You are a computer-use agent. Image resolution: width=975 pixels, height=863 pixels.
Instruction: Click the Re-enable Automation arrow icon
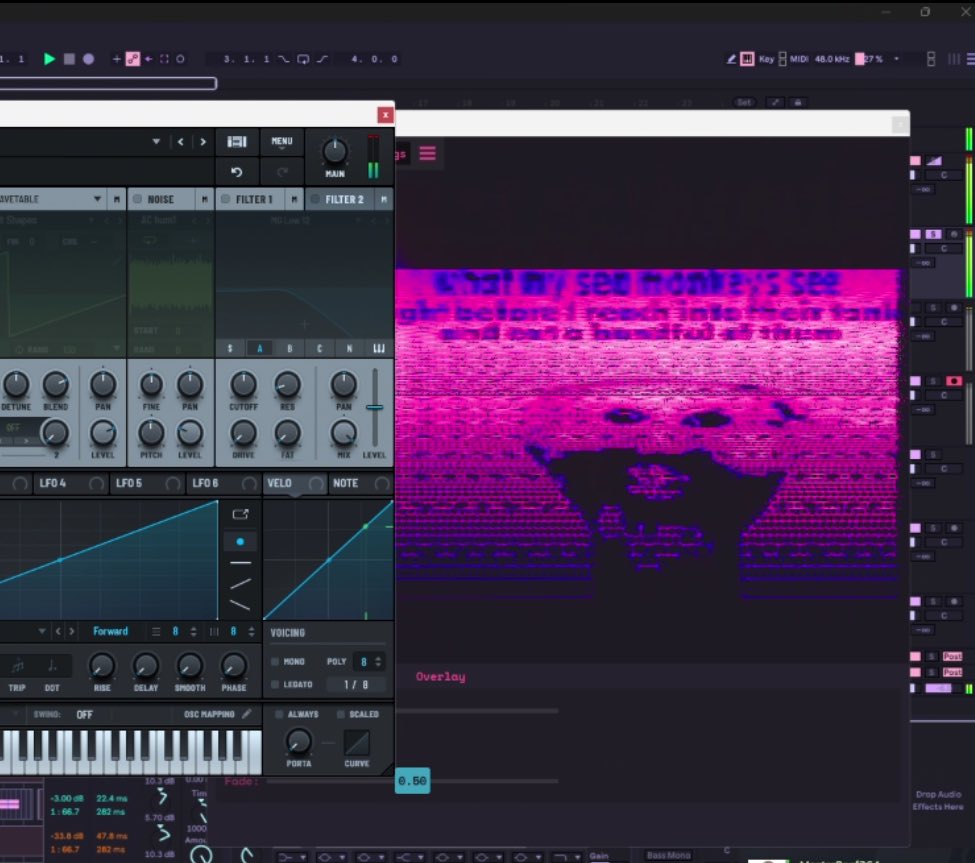click(x=149, y=59)
